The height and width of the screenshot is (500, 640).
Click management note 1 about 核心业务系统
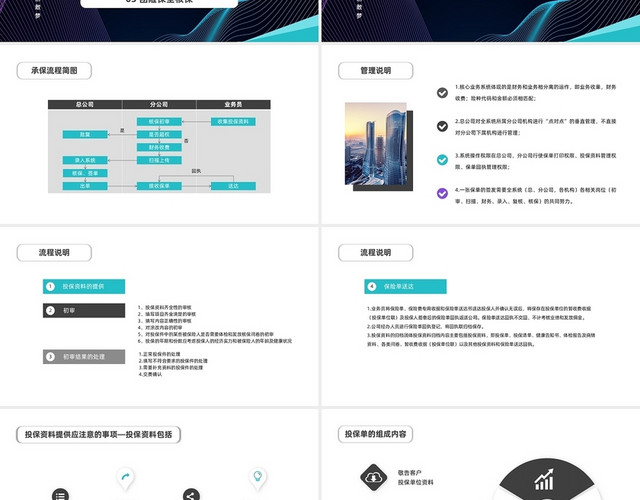point(536,93)
